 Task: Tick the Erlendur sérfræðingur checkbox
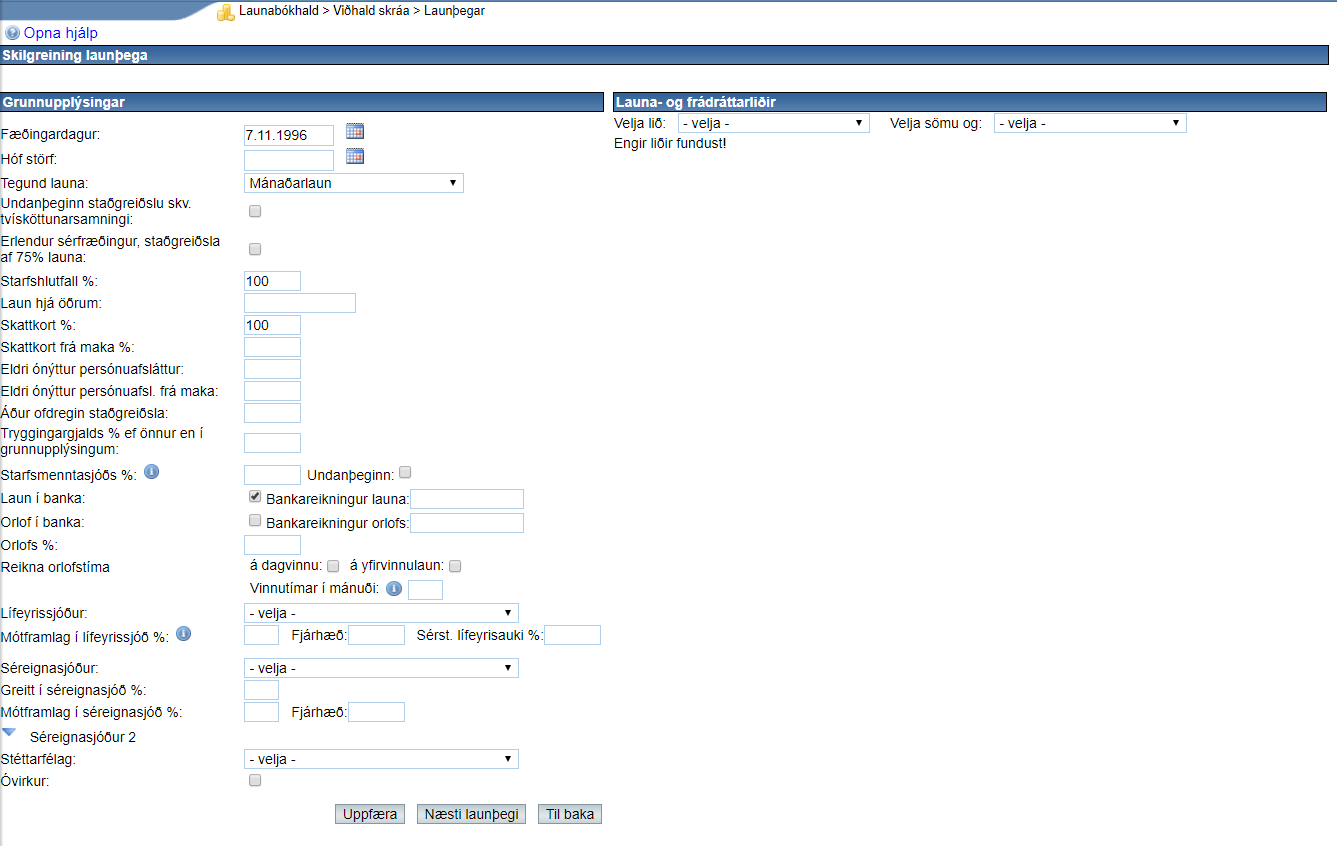[255, 249]
